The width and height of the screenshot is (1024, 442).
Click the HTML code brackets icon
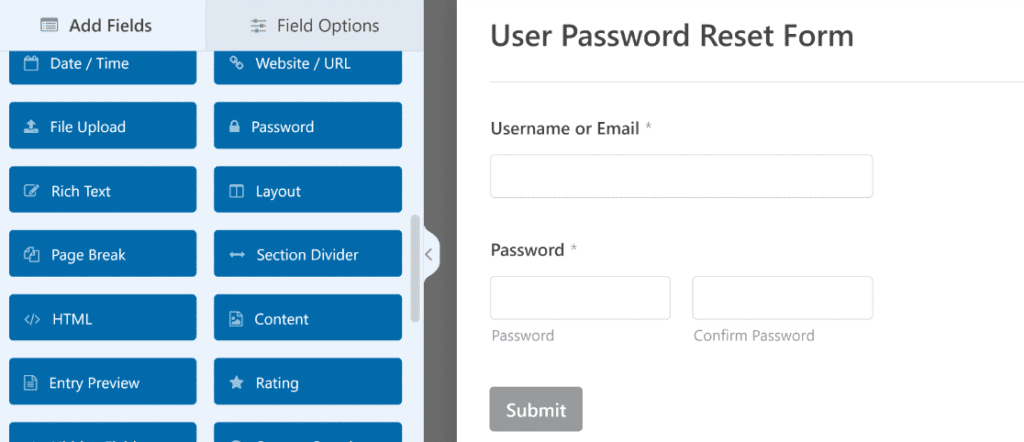pos(31,319)
